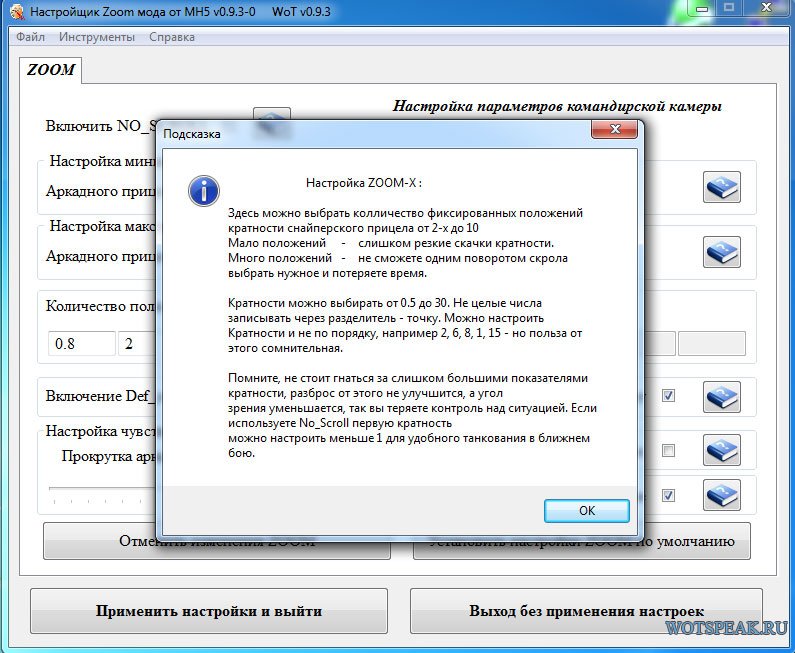795x653 pixels.
Task: Click the zoom value field containing 0.8
Action: 81,344
